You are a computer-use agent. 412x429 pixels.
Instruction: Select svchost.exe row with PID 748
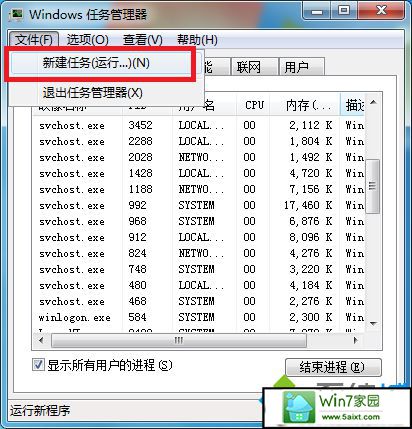pyautogui.click(x=200, y=269)
